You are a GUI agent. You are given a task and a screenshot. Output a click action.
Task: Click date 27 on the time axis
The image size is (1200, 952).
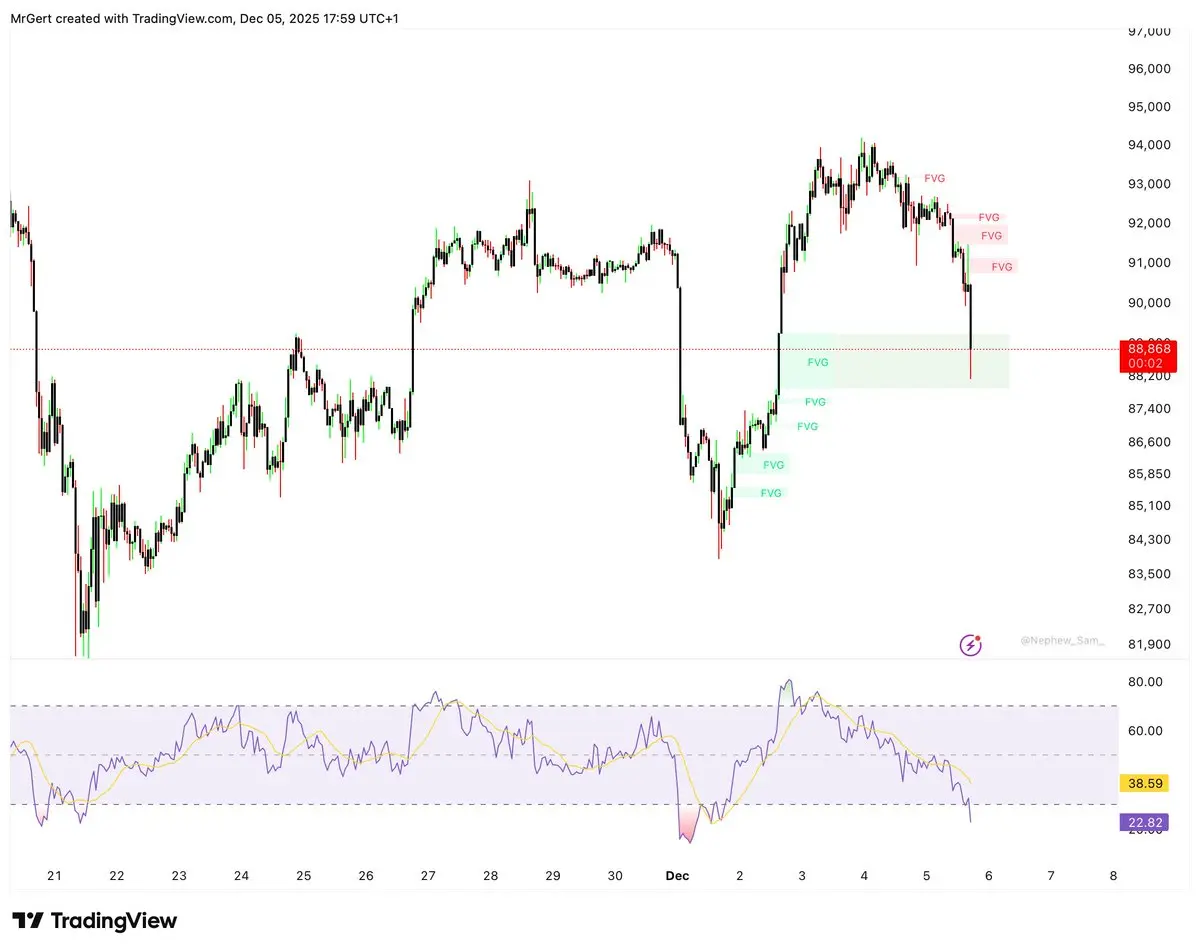pos(428,875)
